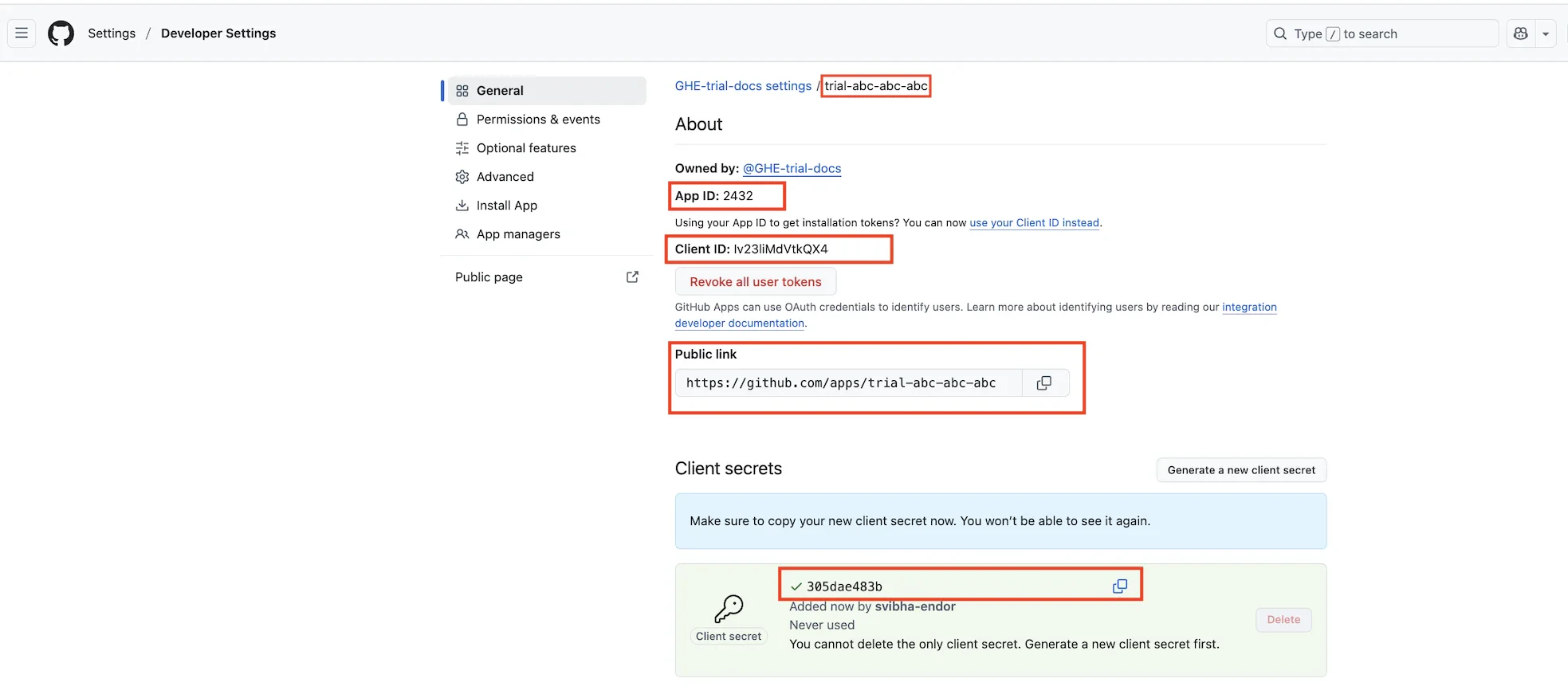The height and width of the screenshot is (698, 1568).
Task: Click the 305dae483b secret value
Action: click(x=844, y=586)
